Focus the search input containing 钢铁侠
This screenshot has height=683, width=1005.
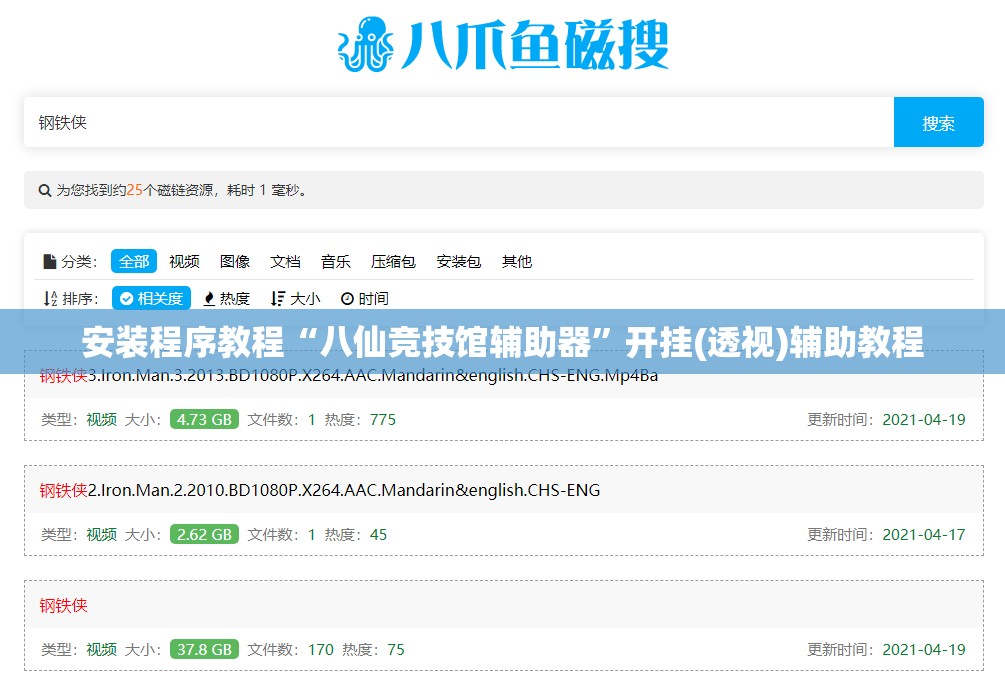point(459,122)
